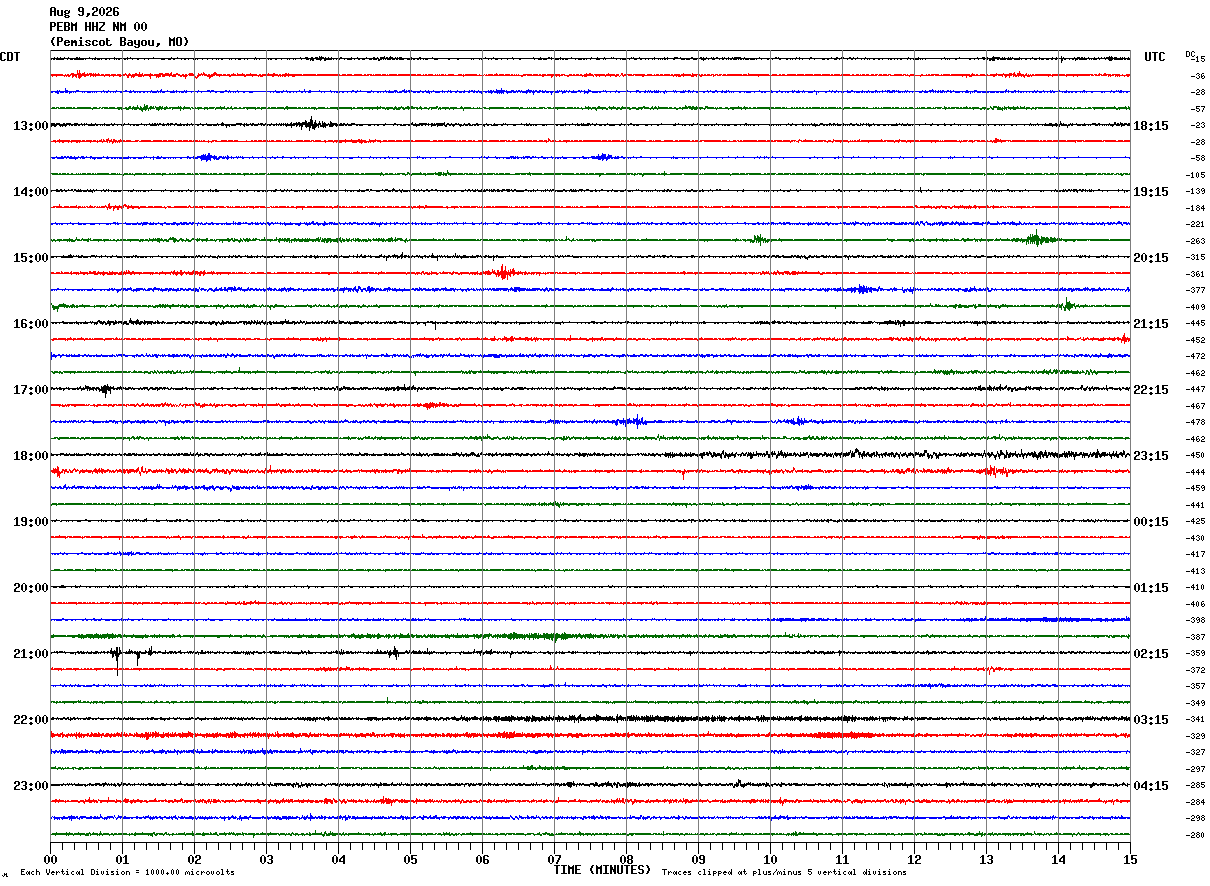Screen dimensions: 1210x886
Task: Click the 04:15 UTC time label
Action: click(x=1151, y=786)
